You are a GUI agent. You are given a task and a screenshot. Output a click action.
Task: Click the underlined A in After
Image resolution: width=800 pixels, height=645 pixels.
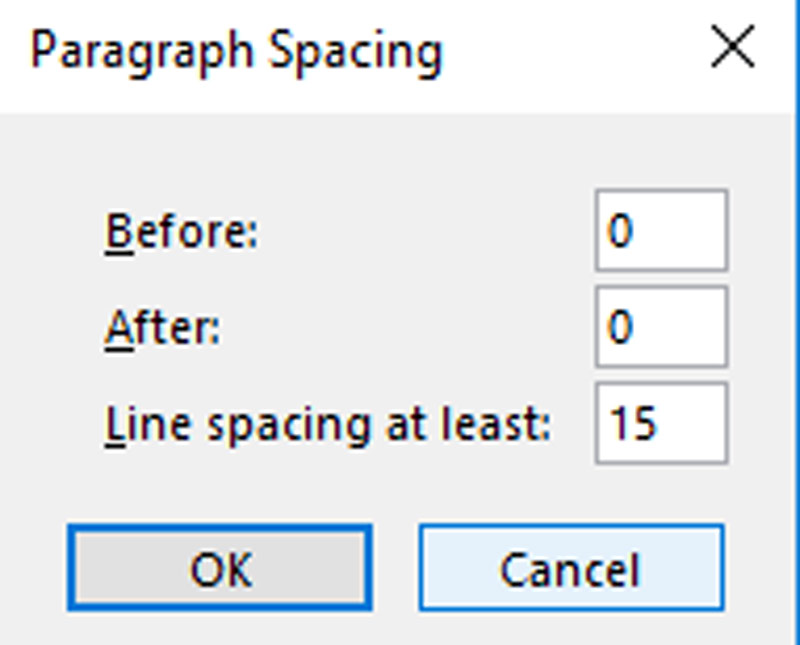click(x=116, y=328)
